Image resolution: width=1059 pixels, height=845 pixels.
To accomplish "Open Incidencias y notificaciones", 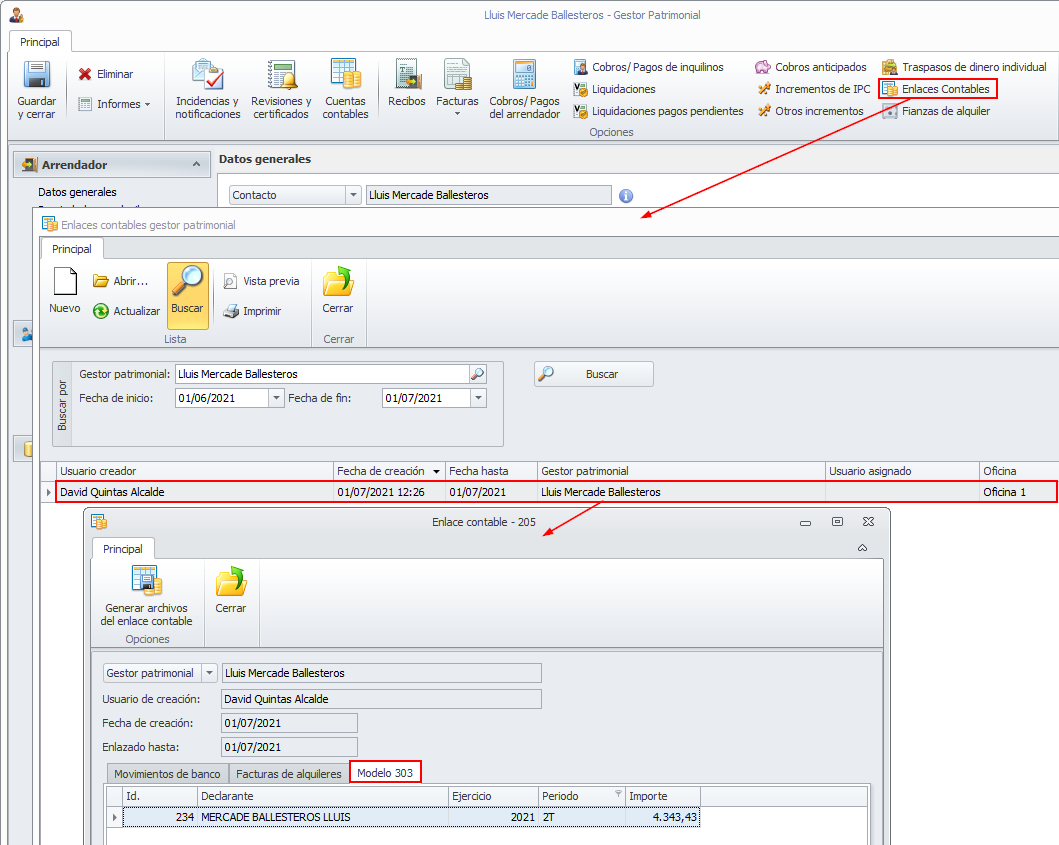I will pos(207,90).
